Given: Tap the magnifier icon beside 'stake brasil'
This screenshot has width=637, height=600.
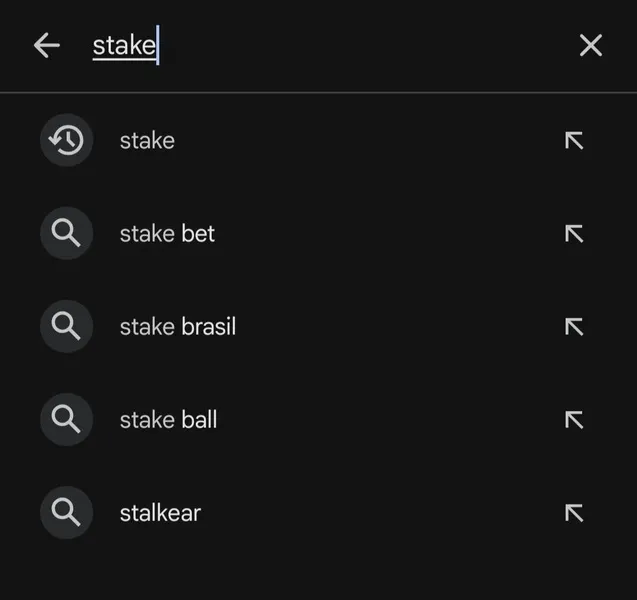Looking at the screenshot, I should click(x=67, y=326).
